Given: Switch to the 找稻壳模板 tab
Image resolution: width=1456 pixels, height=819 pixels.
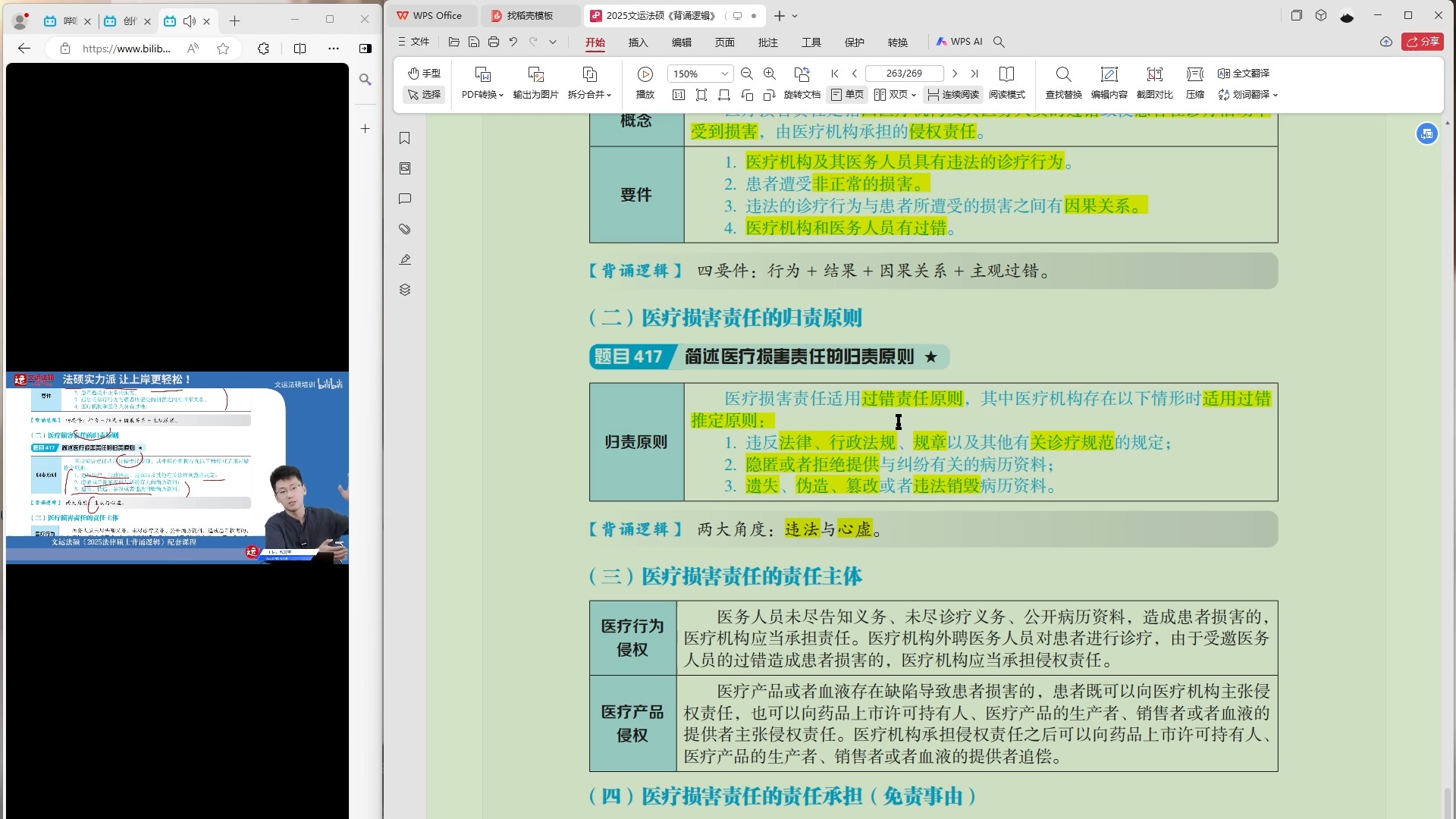Looking at the screenshot, I should click(529, 15).
